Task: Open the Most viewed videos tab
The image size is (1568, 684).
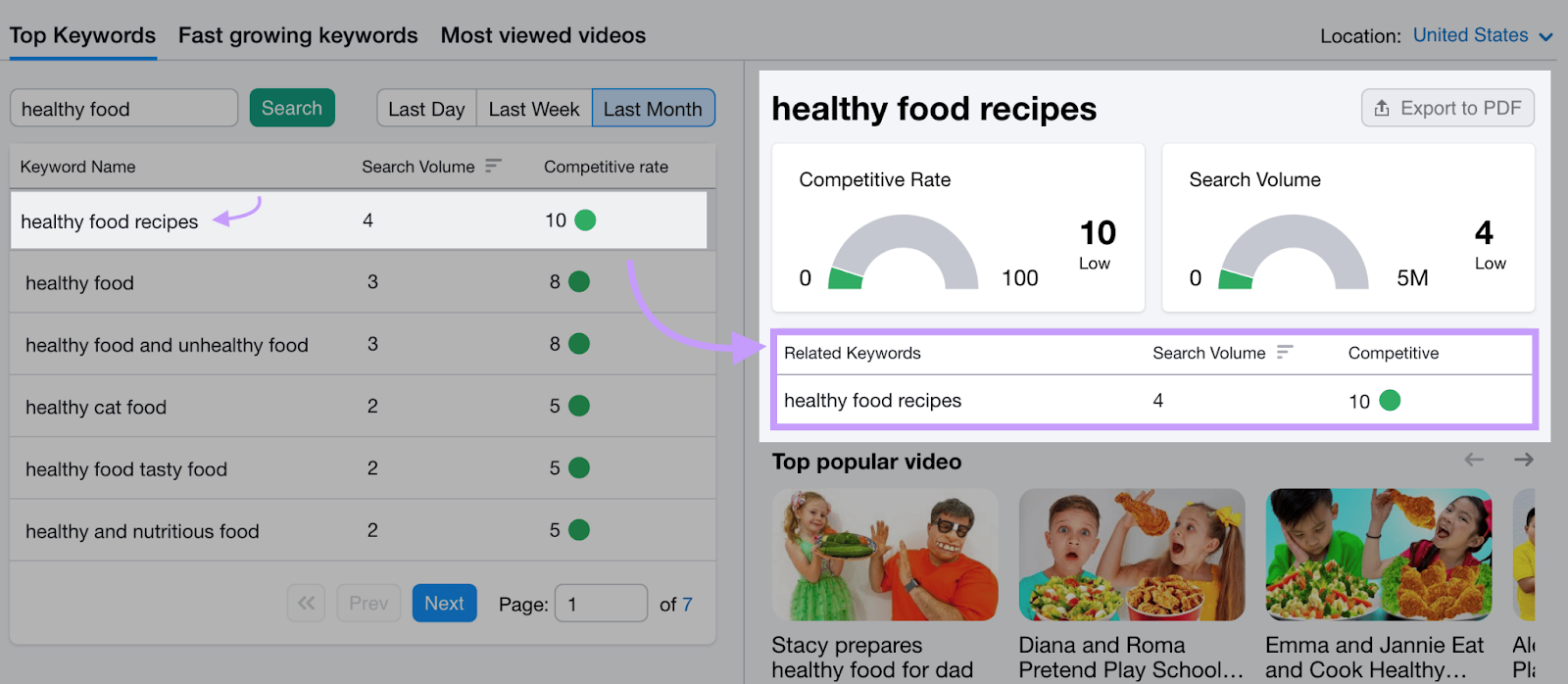Action: 543,35
